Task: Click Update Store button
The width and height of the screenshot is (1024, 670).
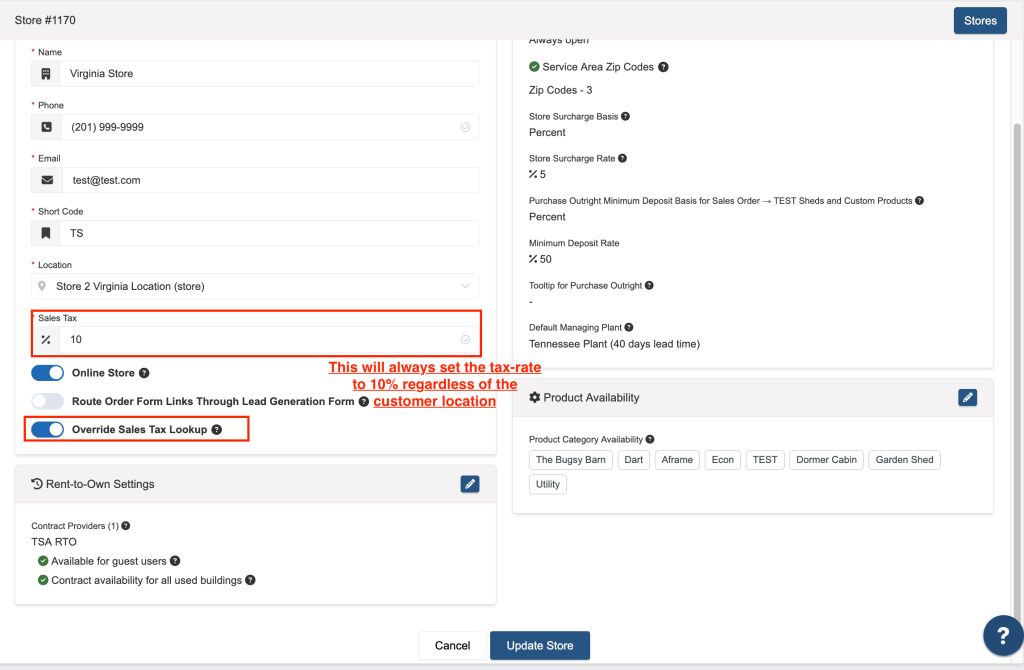Action: (x=539, y=646)
